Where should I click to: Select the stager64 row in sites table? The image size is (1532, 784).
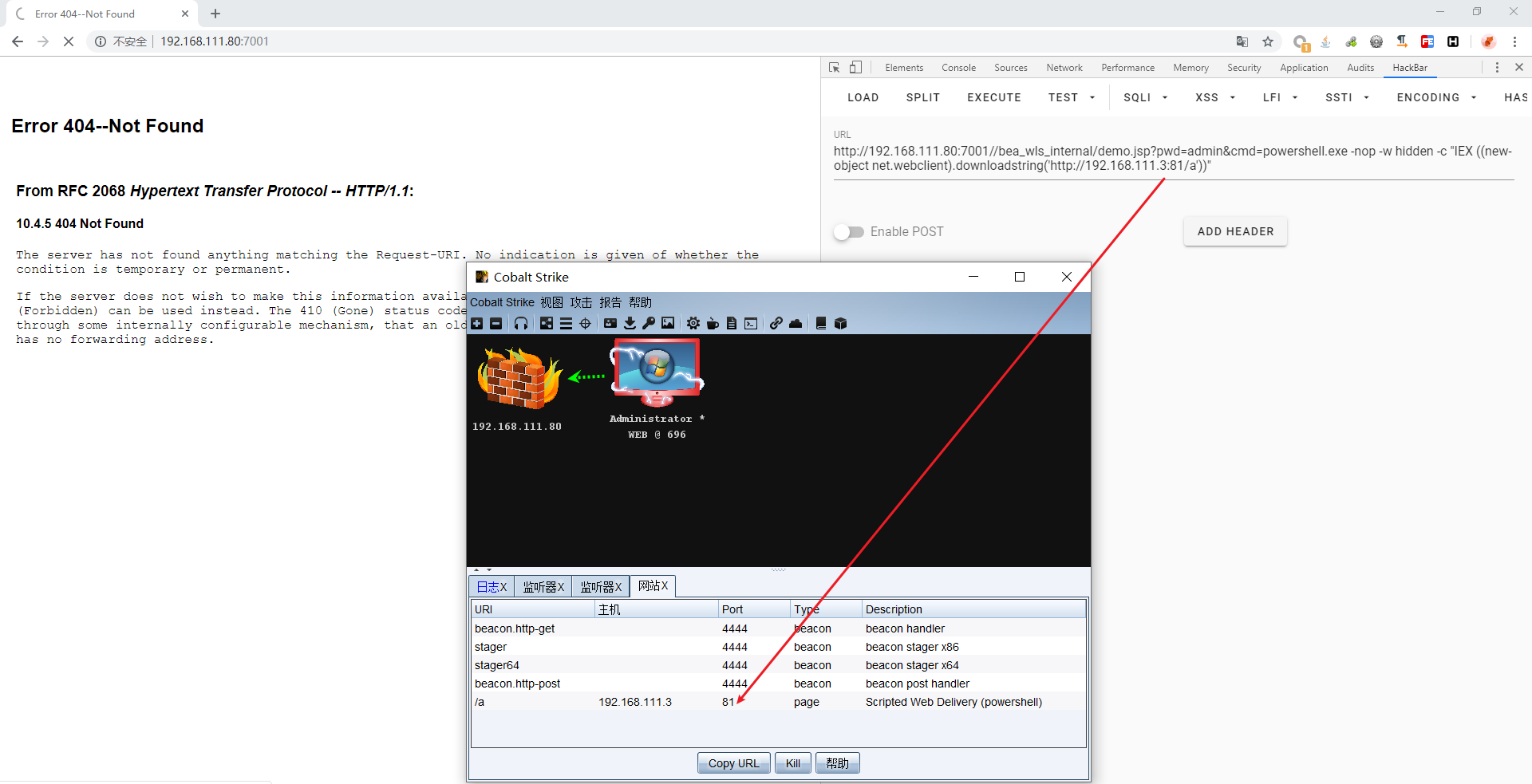pos(779,665)
